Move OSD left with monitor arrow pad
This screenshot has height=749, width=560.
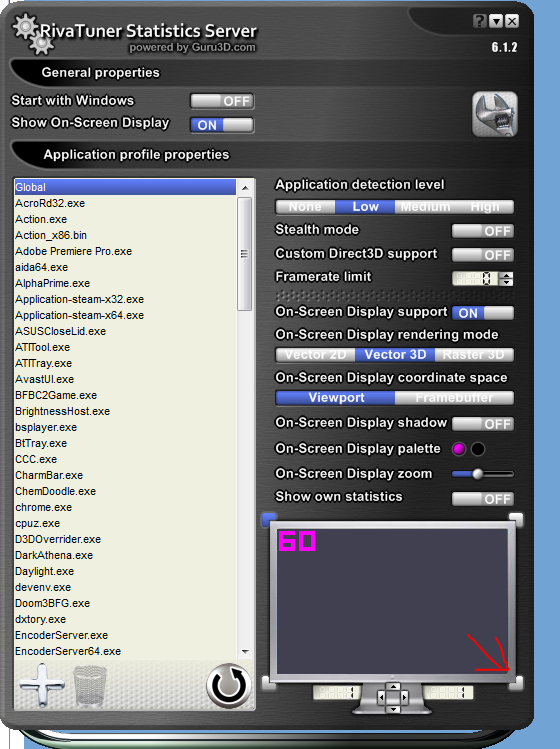point(381,698)
